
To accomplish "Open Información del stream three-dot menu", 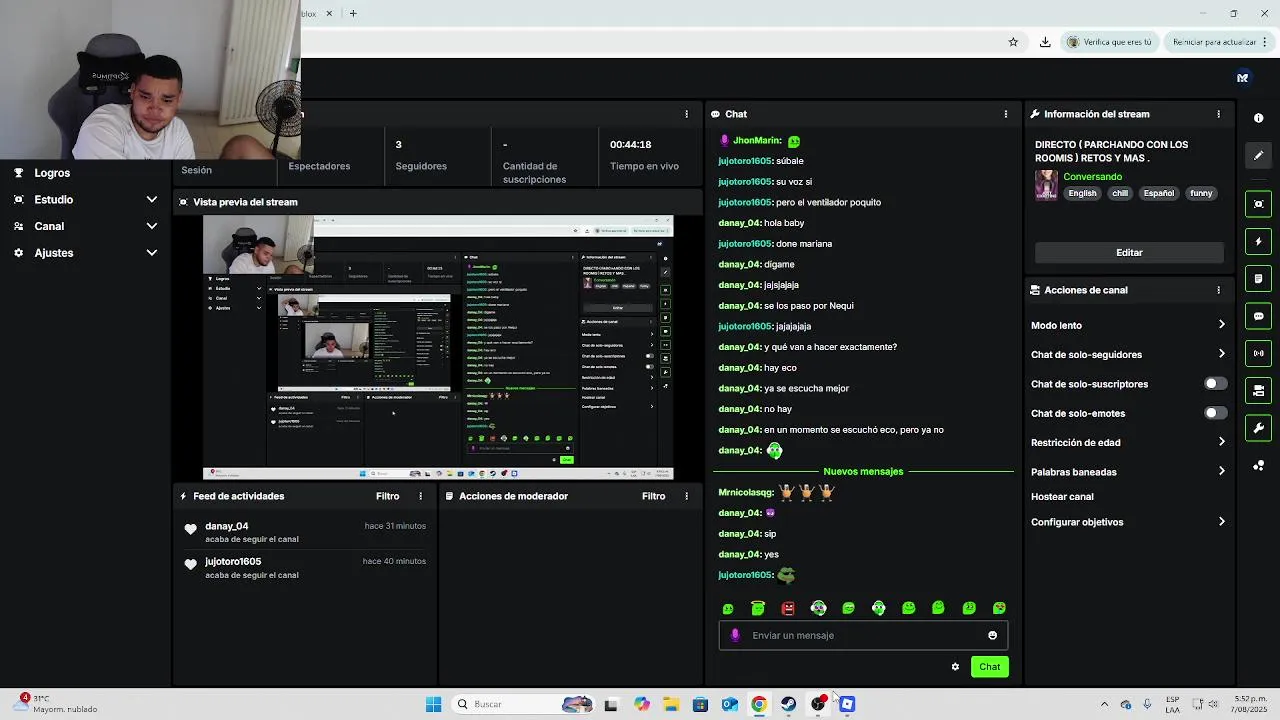I will pyautogui.click(x=1218, y=114).
